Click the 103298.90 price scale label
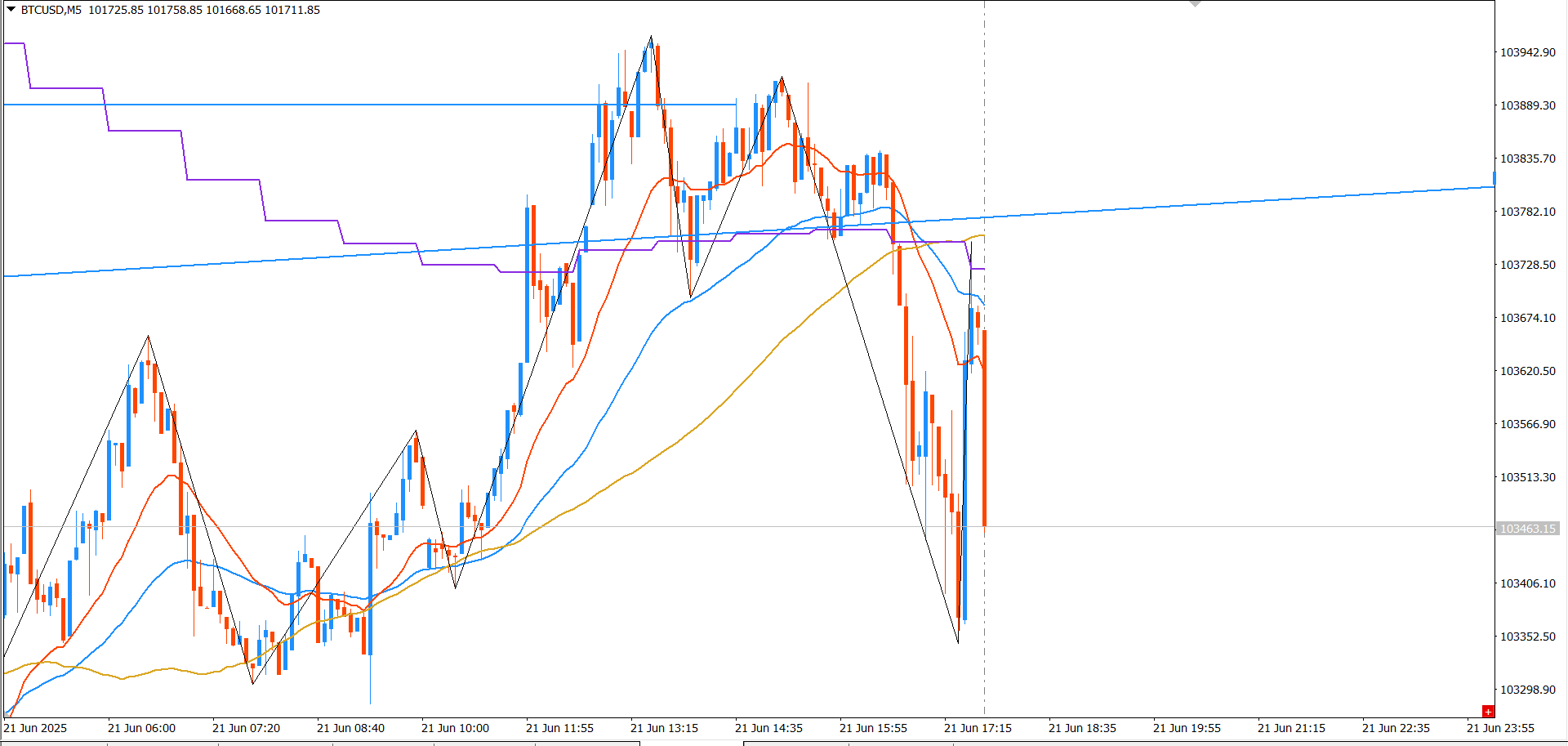This screenshot has height=746, width=1568. [x=1528, y=690]
